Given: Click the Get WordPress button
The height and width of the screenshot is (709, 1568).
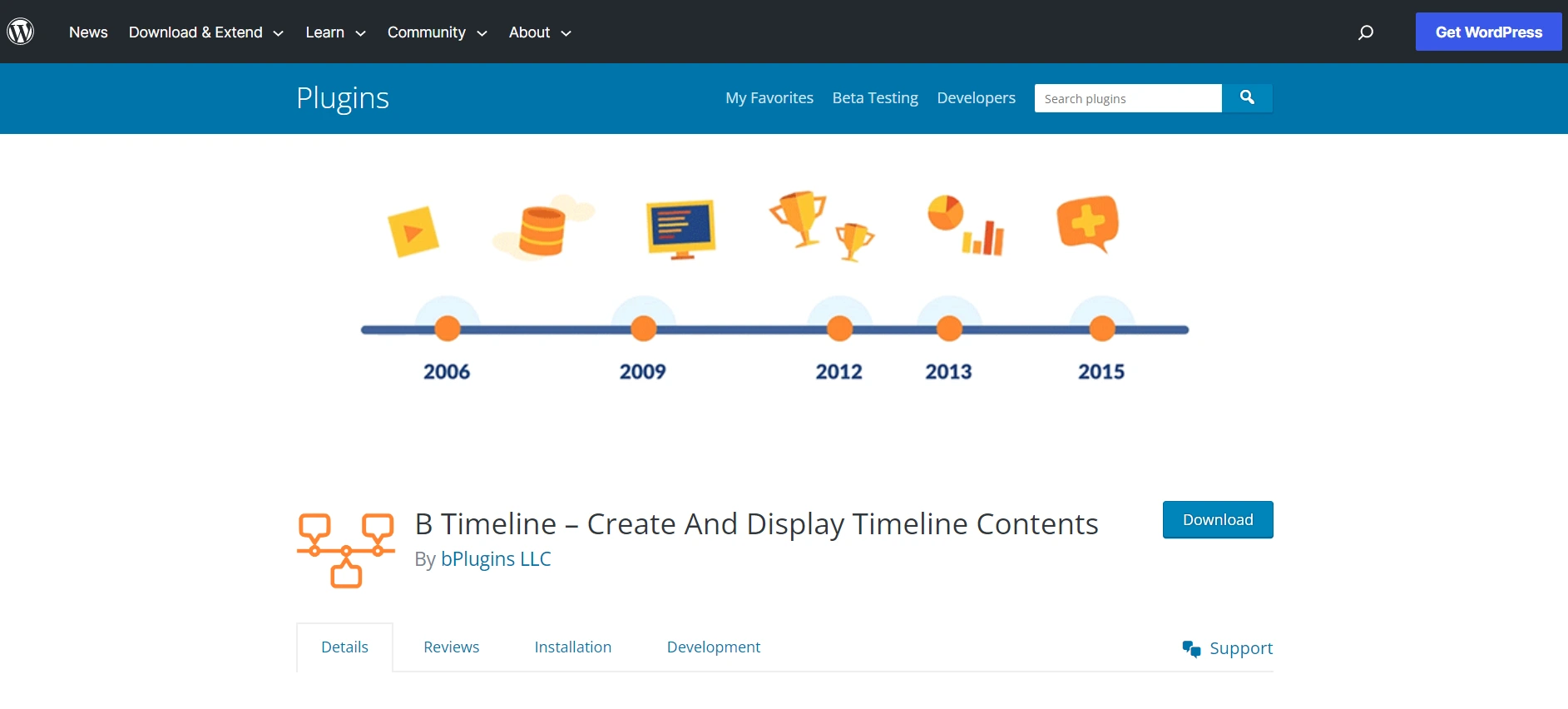Looking at the screenshot, I should click(1488, 32).
